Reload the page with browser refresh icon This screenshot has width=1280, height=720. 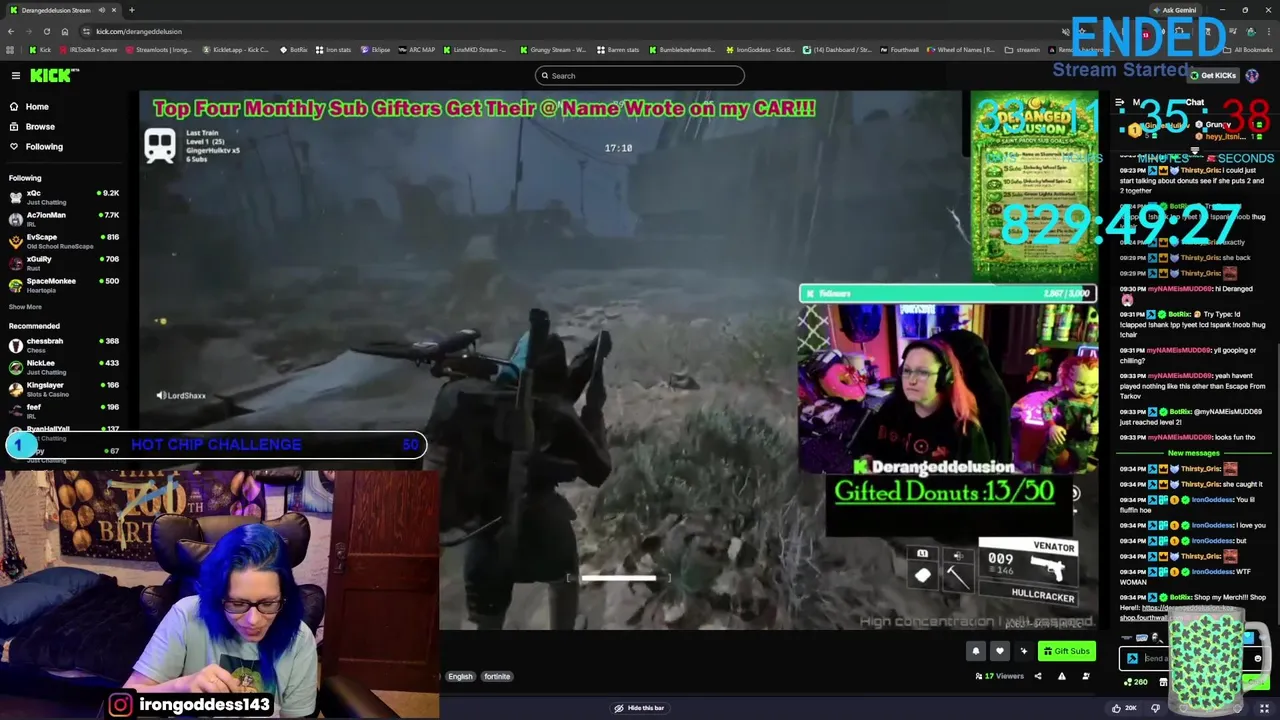(x=46, y=31)
